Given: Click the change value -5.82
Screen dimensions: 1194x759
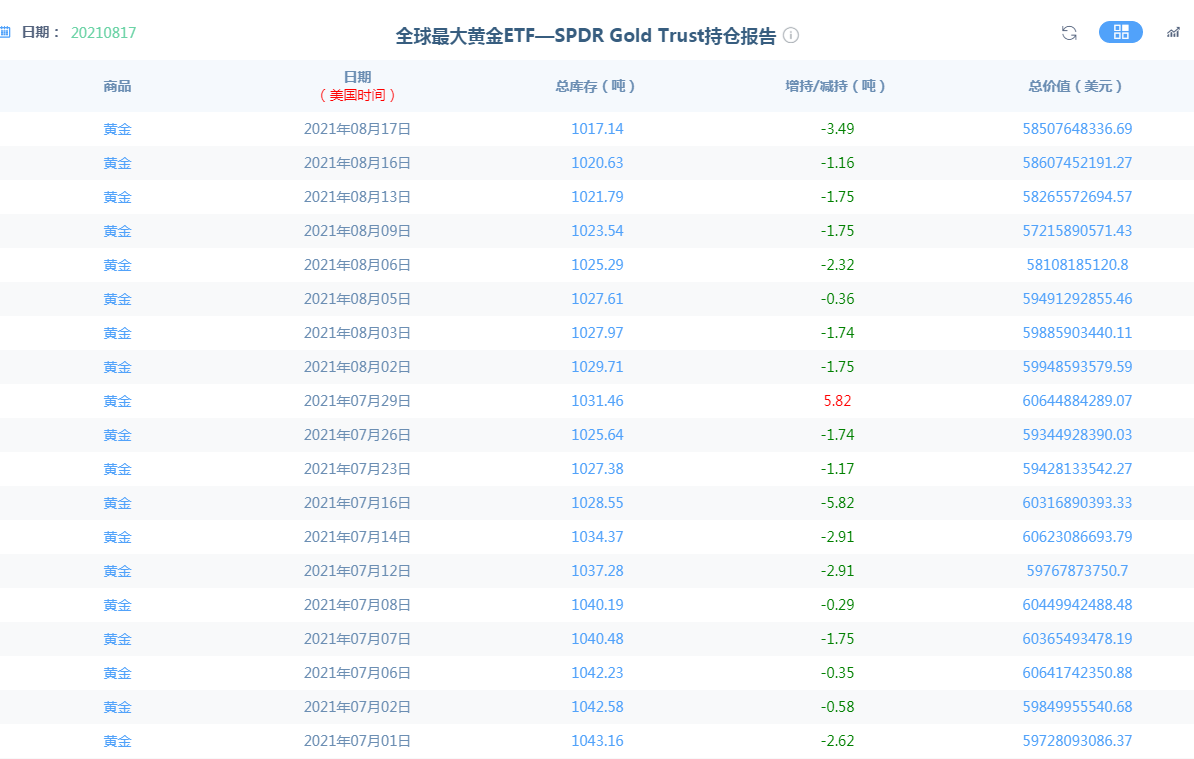Looking at the screenshot, I should coord(837,502).
